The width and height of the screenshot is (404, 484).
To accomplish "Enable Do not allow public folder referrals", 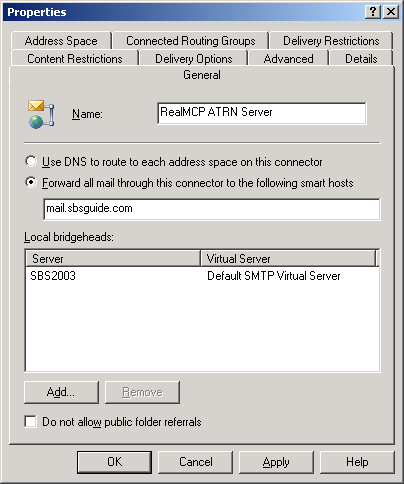I will click(30, 421).
